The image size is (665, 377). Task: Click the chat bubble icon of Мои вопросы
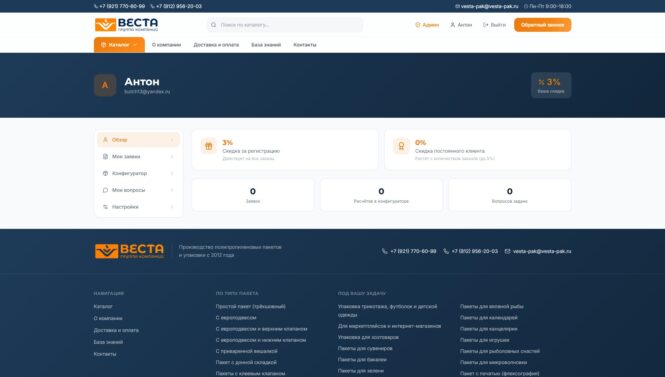[105, 190]
